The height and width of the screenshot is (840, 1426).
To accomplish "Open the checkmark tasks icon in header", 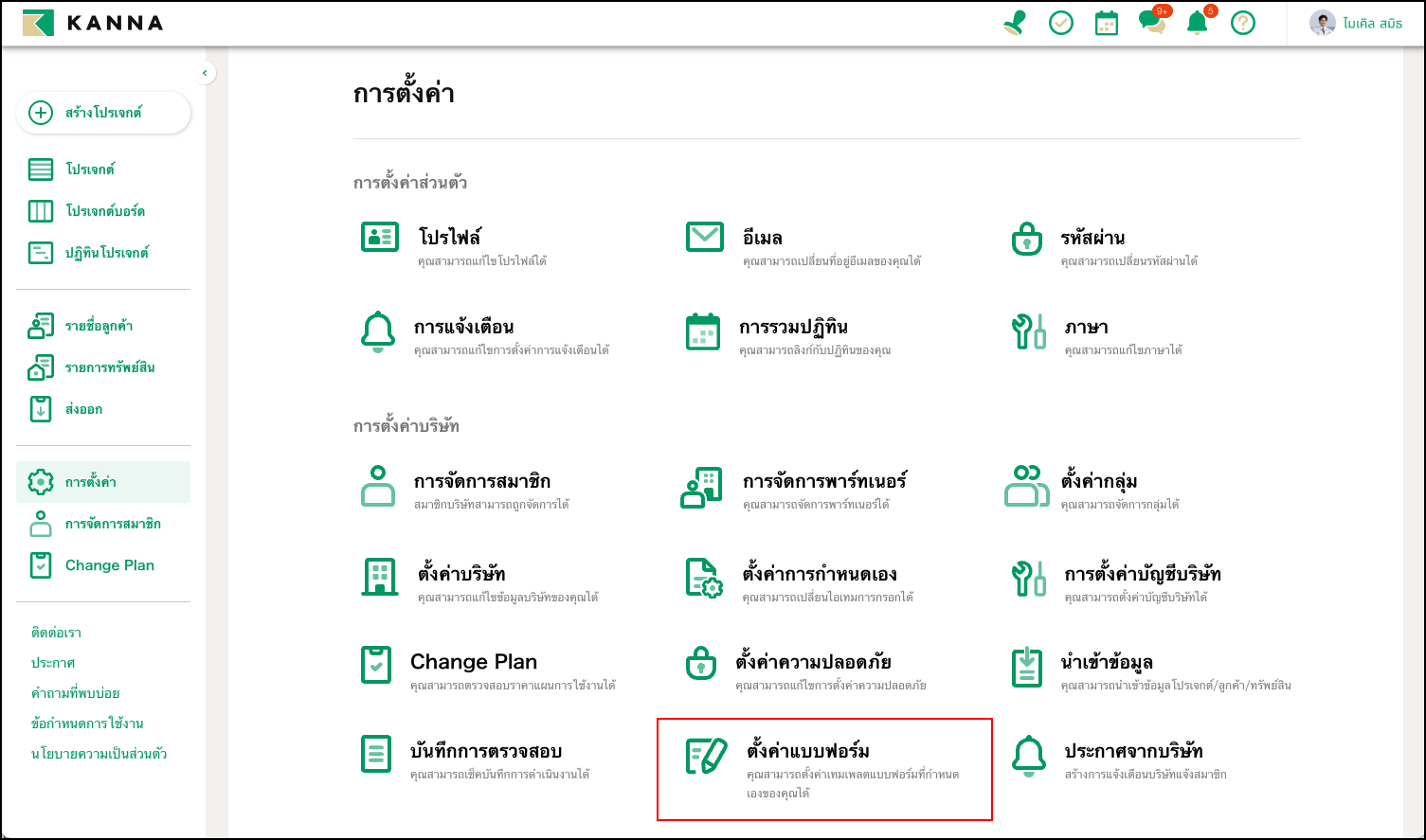I will (1061, 24).
